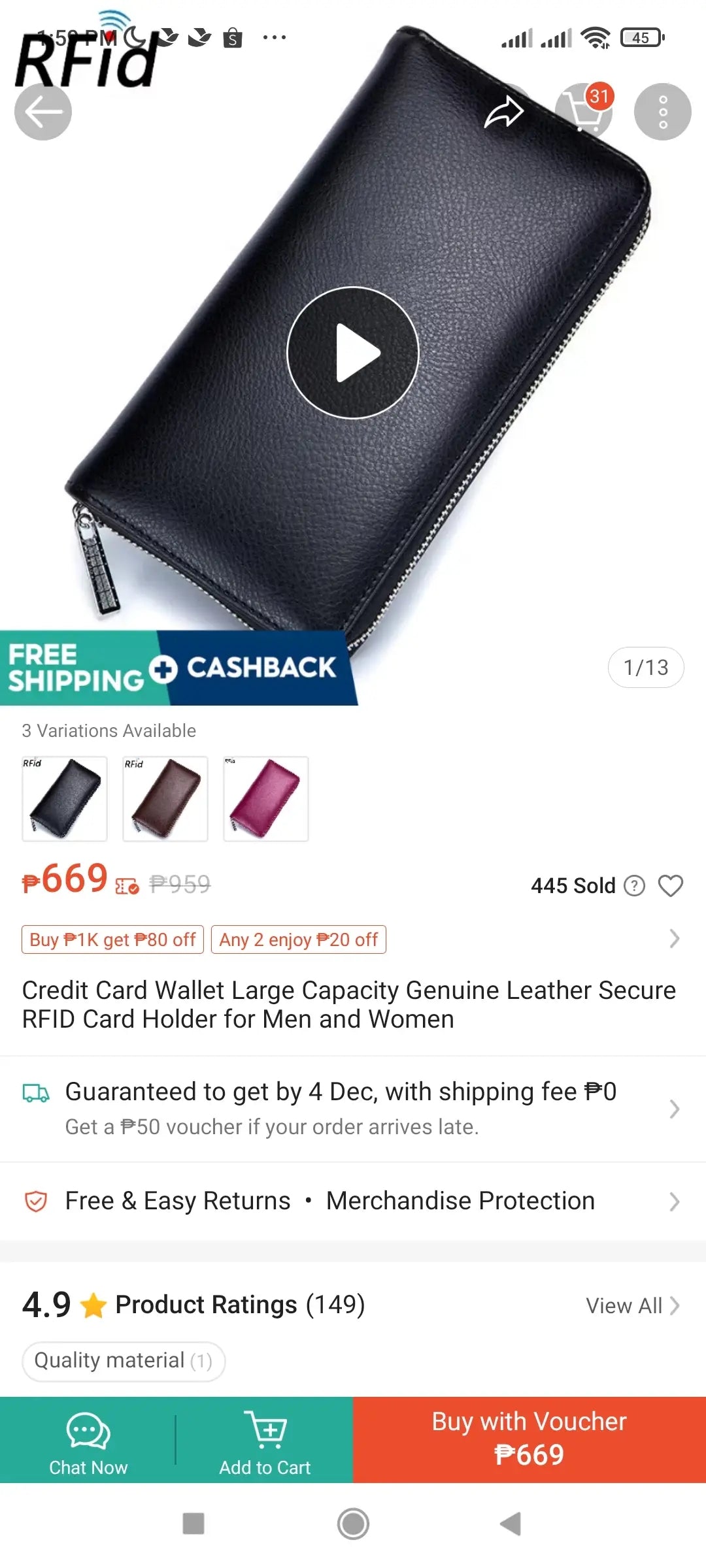Screen dimensions: 706x1568
Task: Select the black wallet variation
Action: tap(65, 799)
